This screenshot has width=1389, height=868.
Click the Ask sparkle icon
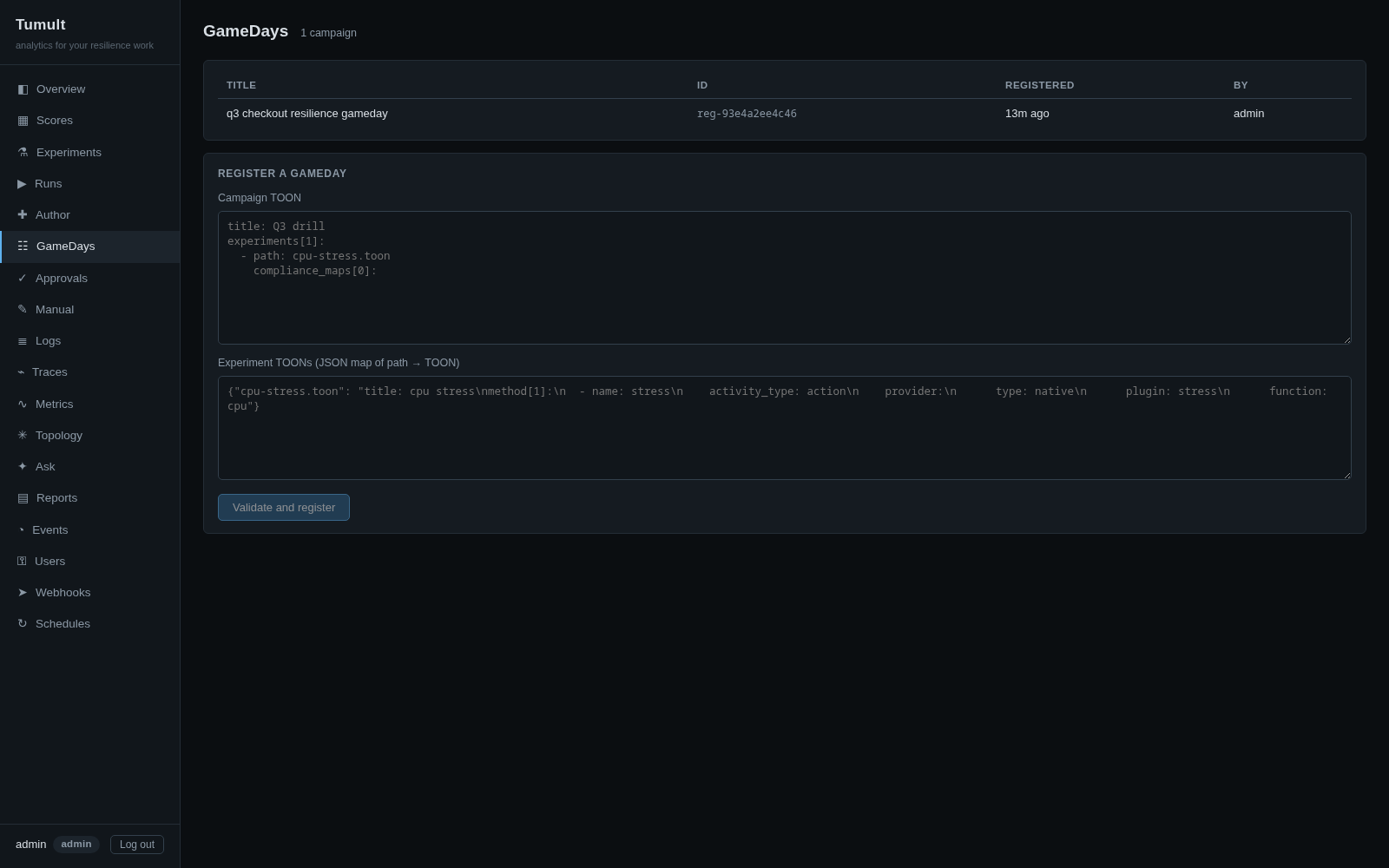point(23,466)
